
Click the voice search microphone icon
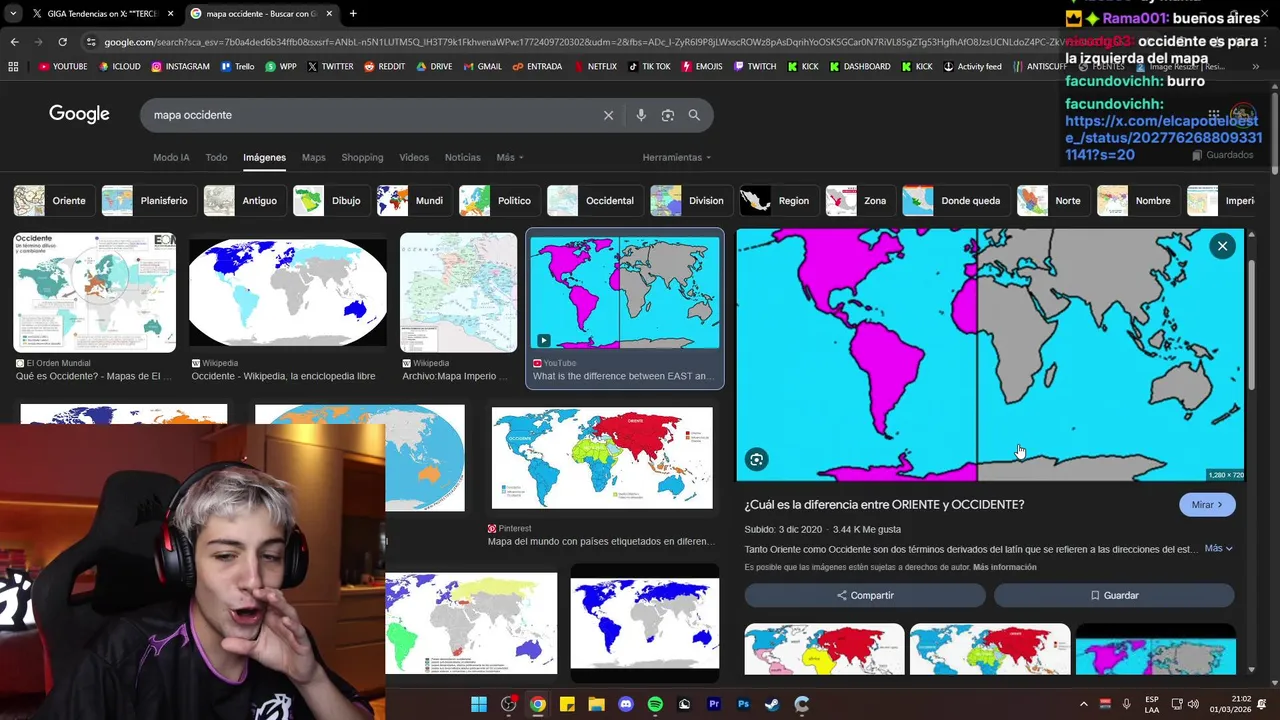click(x=641, y=115)
